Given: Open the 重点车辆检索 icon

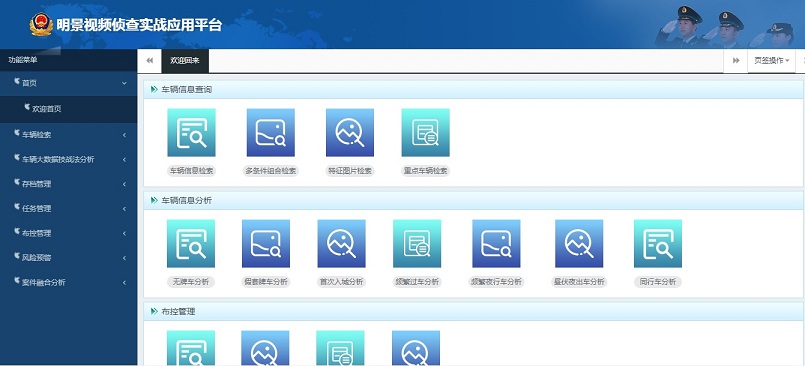Looking at the screenshot, I should coord(425,132).
